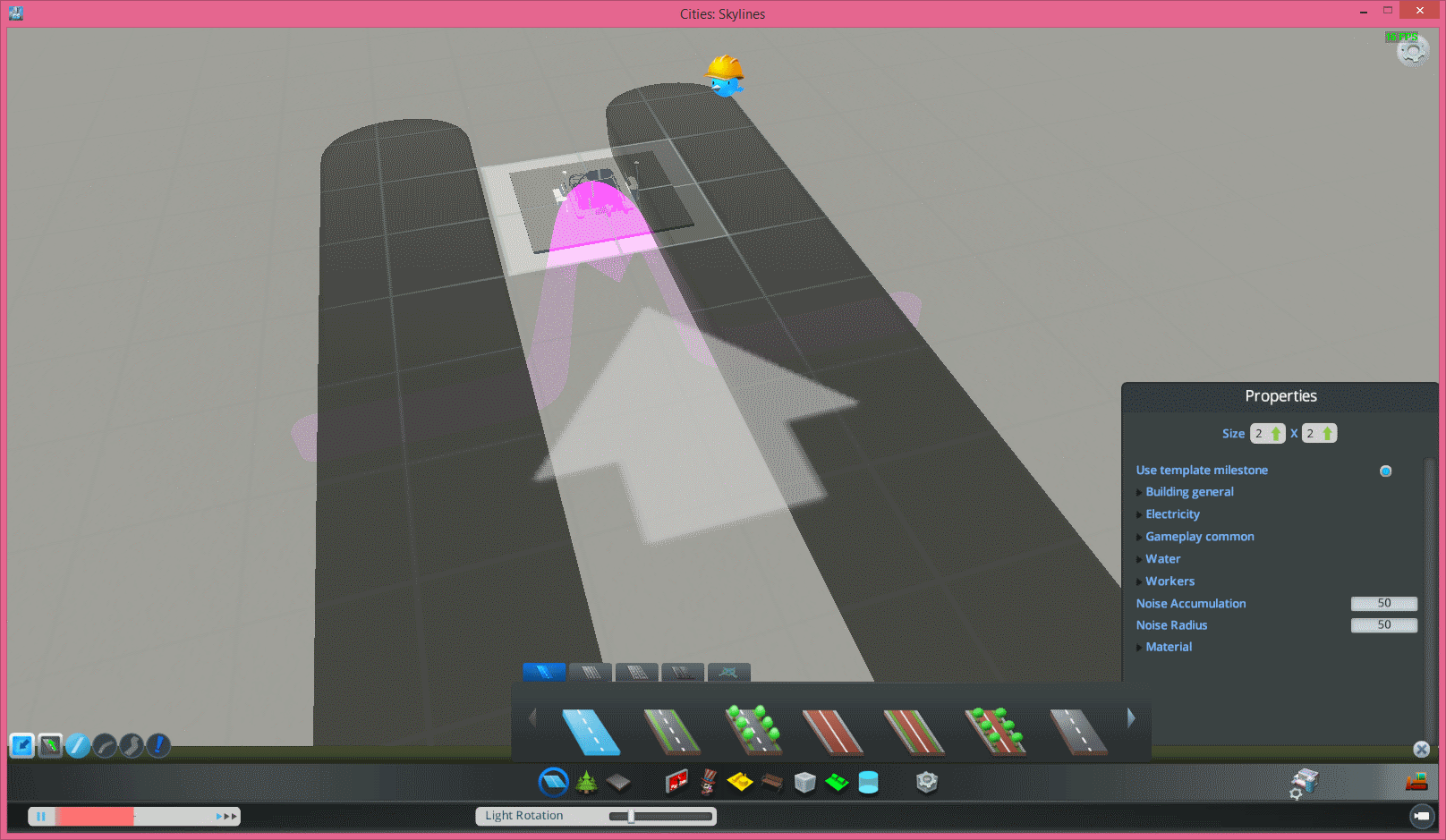Adjust the Light Rotation slider
This screenshot has height=840, width=1446.
[632, 816]
